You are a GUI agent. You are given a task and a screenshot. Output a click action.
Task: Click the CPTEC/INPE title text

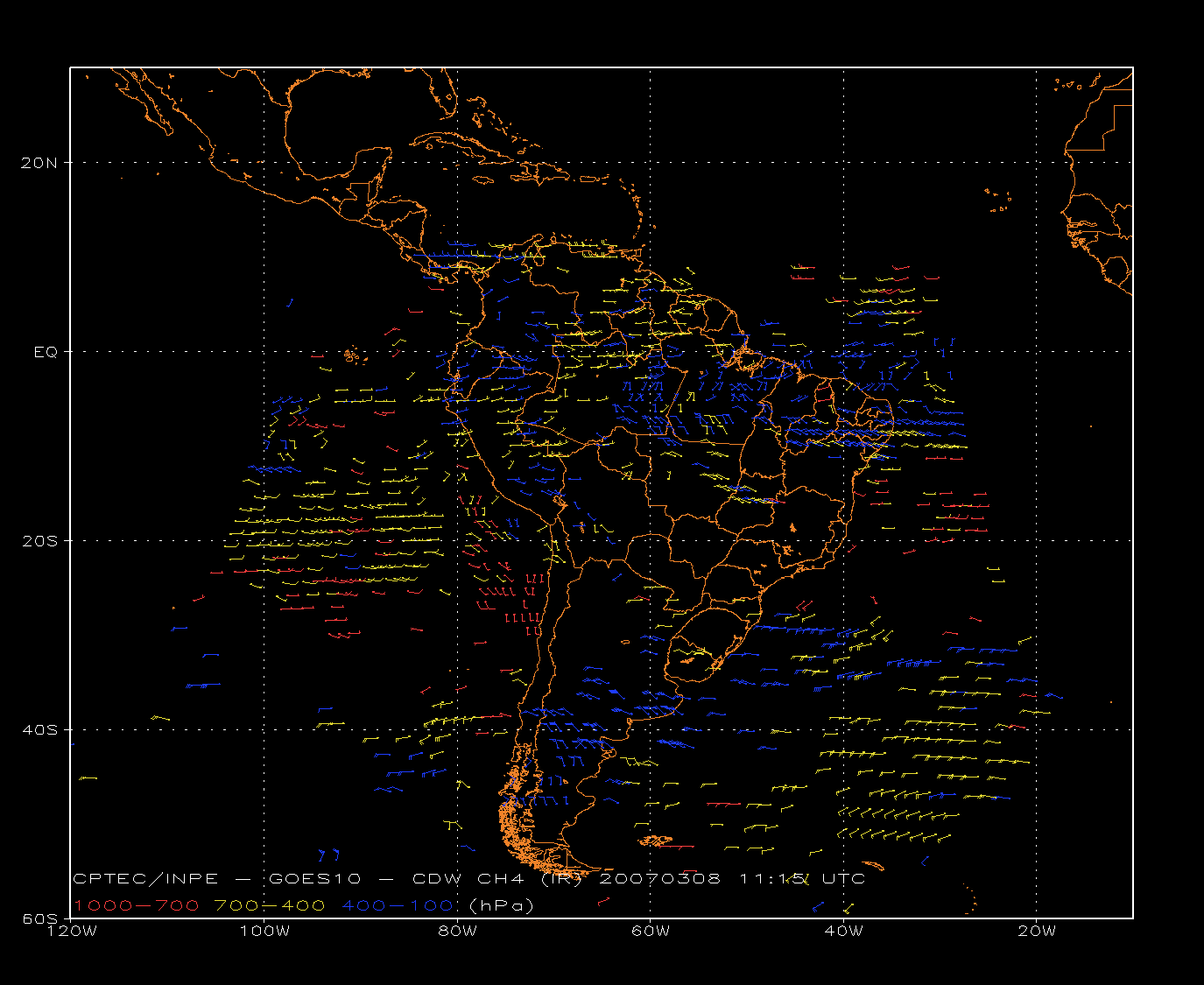click(x=145, y=879)
